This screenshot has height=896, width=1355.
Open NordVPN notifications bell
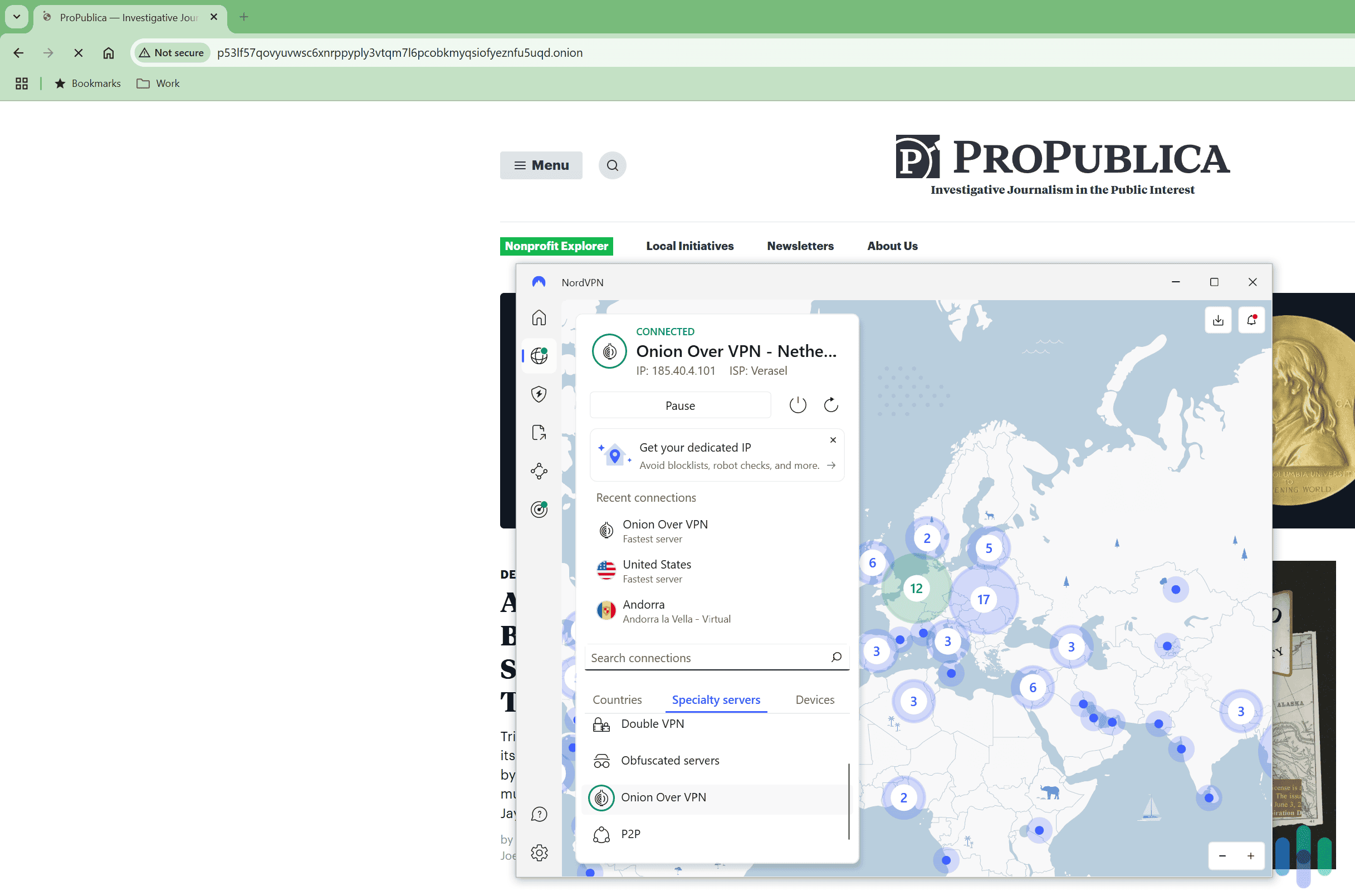point(1251,320)
